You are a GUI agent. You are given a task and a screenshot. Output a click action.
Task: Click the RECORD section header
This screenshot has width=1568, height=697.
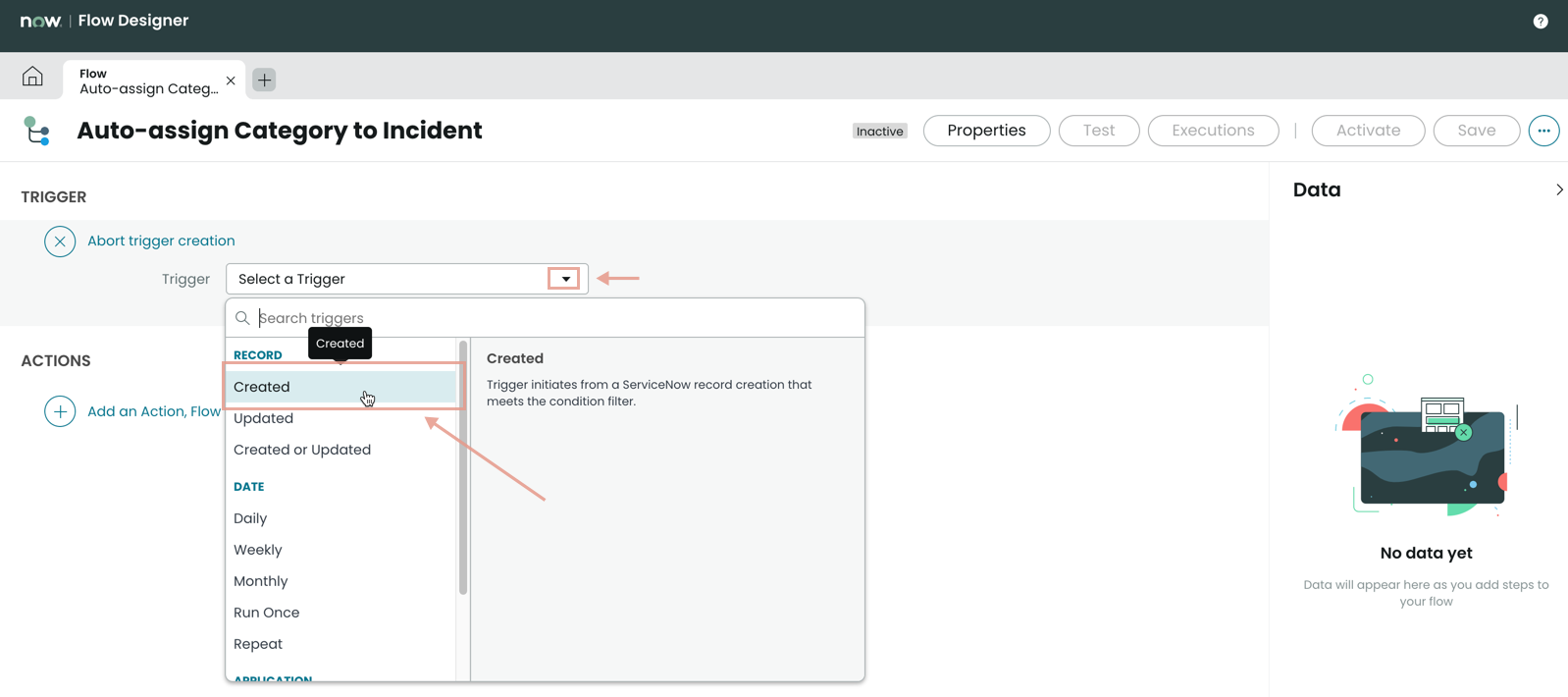258,355
